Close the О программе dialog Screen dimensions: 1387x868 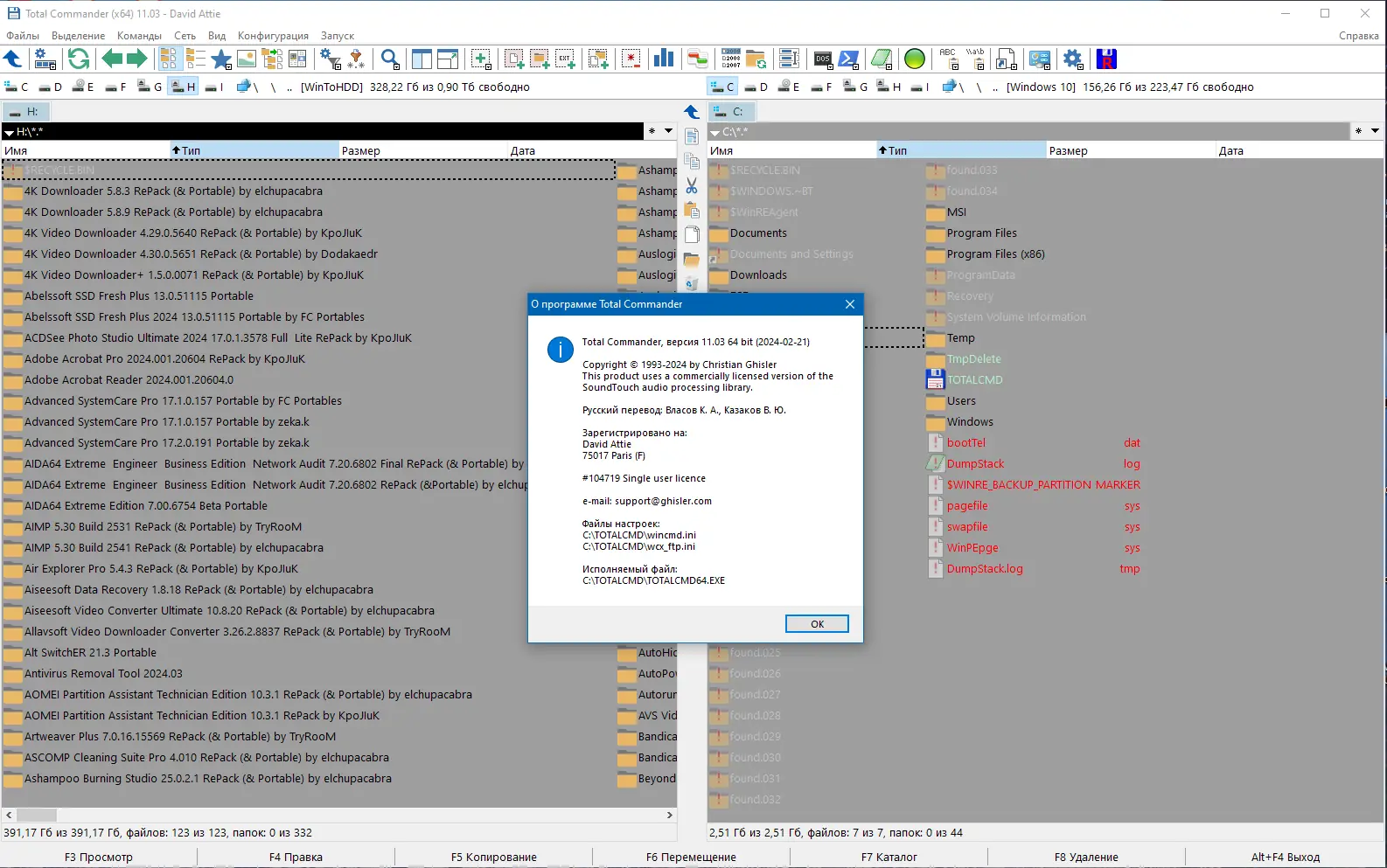coord(850,304)
